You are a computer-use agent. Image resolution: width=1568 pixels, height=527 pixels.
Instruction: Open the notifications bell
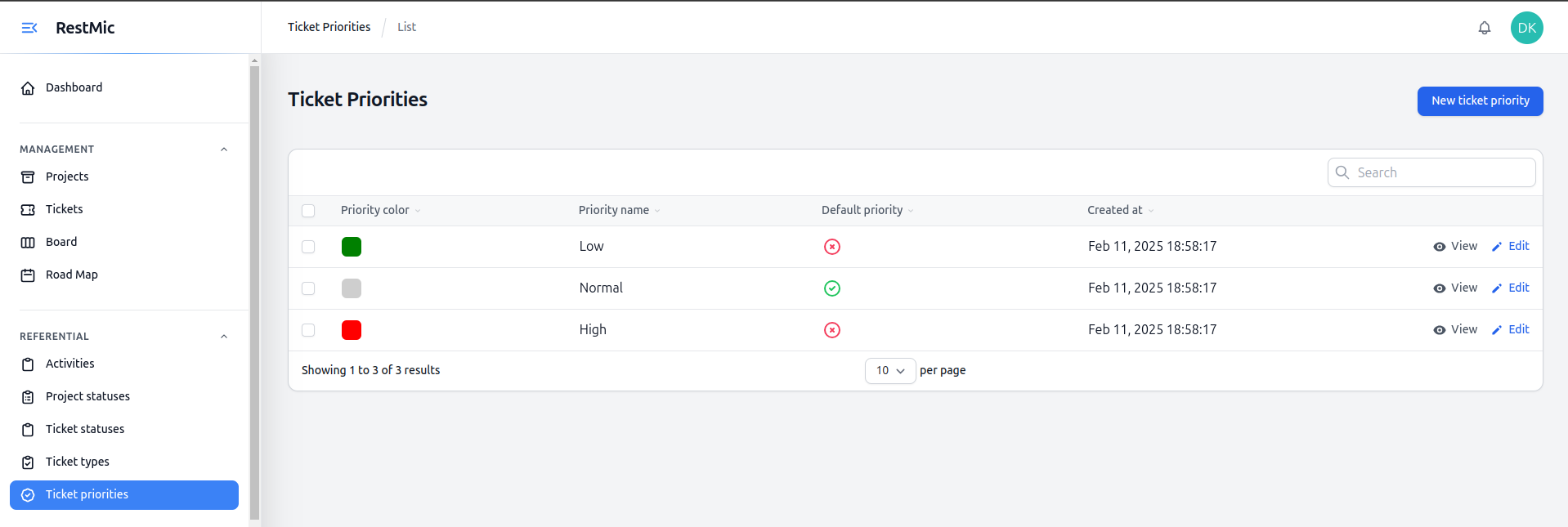(x=1484, y=28)
